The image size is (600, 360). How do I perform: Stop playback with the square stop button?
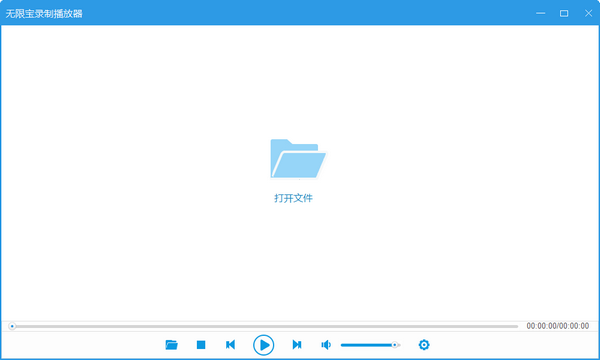tap(201, 345)
